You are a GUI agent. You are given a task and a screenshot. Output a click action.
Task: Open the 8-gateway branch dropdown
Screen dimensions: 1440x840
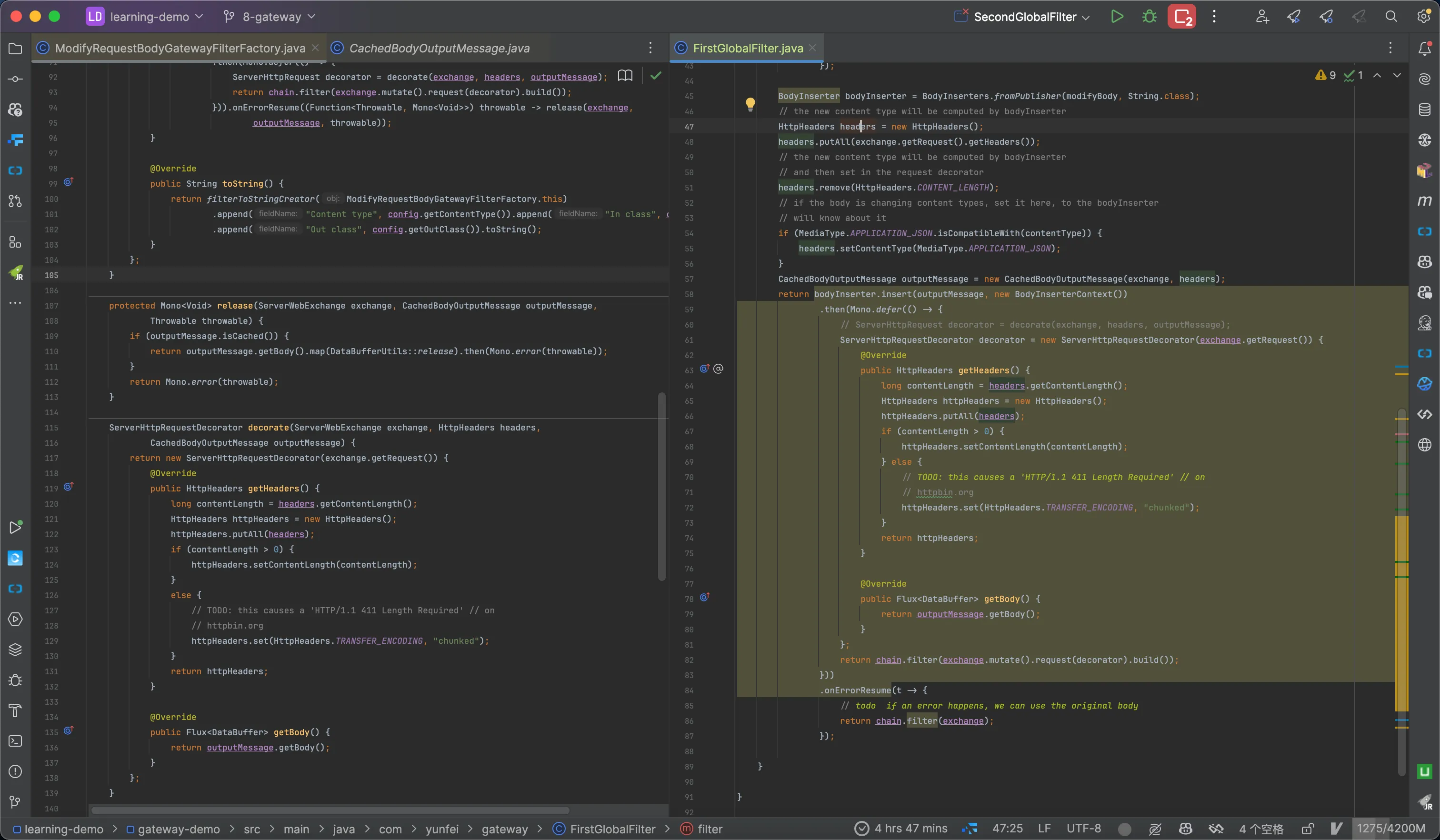click(269, 17)
